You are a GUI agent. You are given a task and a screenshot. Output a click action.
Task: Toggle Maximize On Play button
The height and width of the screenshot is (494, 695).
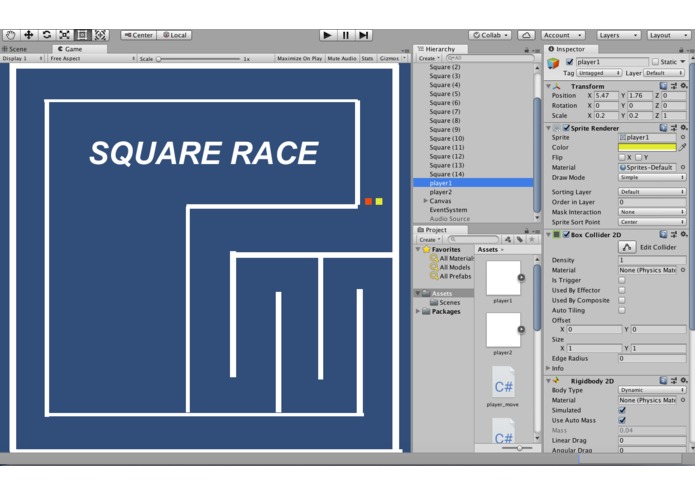tap(299, 58)
